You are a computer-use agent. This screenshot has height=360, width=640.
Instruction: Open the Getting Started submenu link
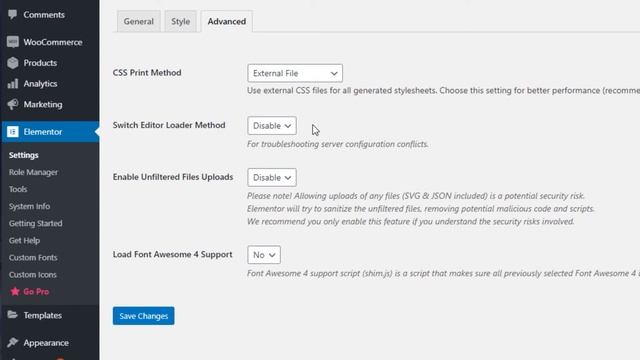tap(36, 223)
